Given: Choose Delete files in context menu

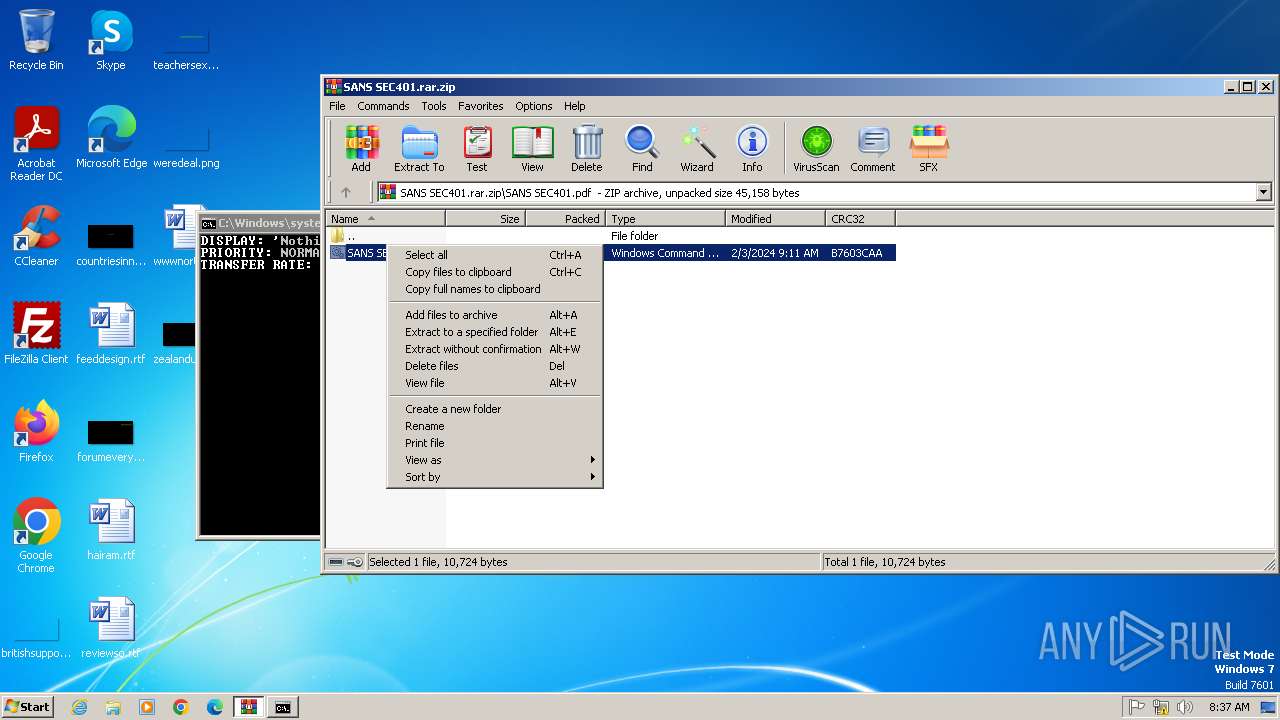Looking at the screenshot, I should coord(495,366).
